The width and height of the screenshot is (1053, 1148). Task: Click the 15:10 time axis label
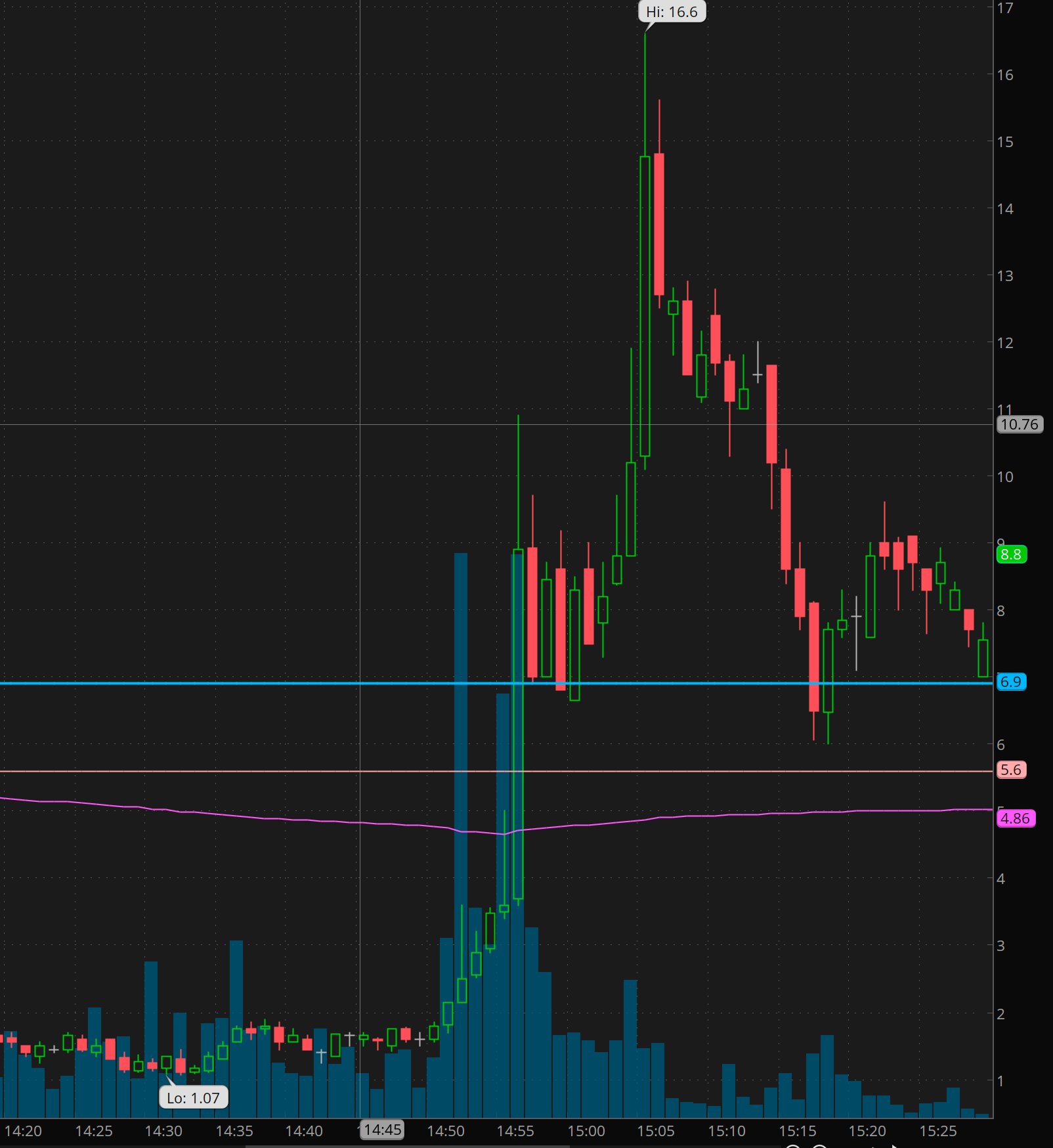(x=727, y=1131)
